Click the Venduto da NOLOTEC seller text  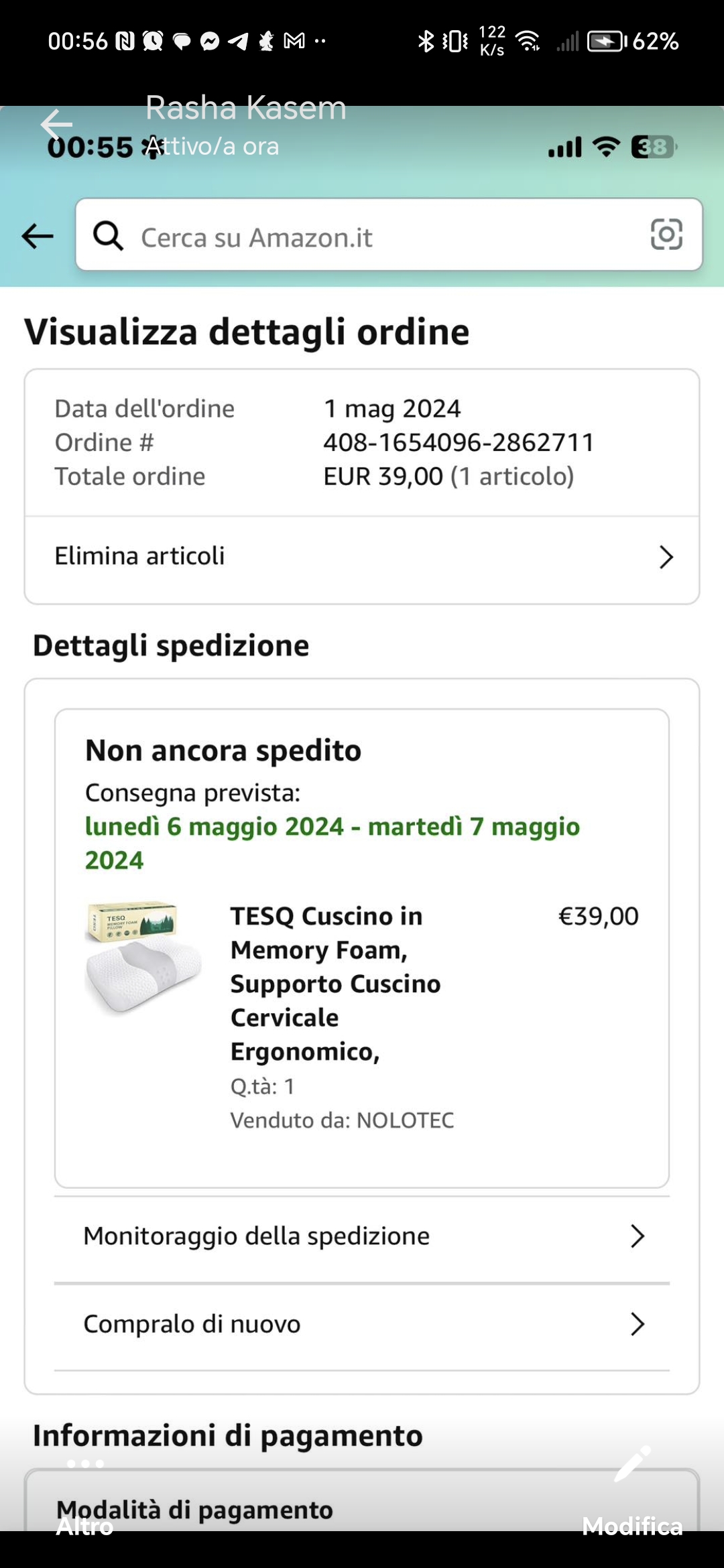(x=342, y=1120)
